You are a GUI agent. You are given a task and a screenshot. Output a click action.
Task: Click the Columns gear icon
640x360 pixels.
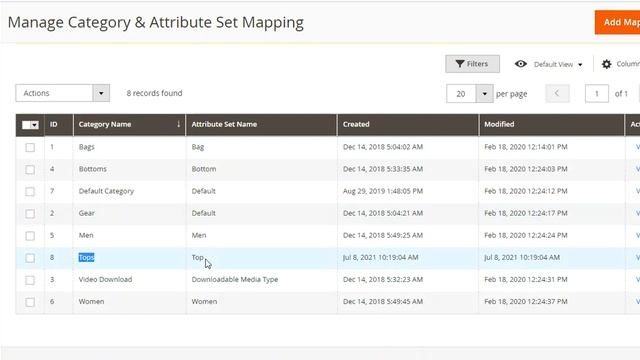point(607,64)
